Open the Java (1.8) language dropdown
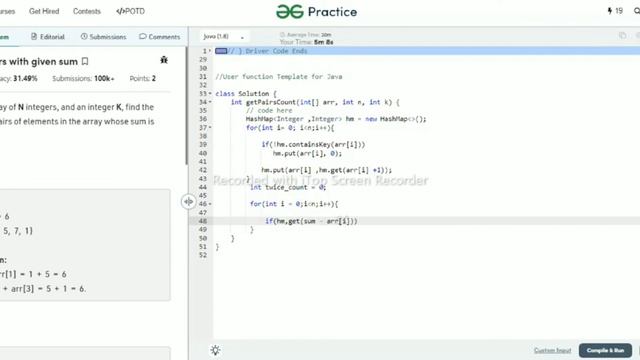 (223, 37)
